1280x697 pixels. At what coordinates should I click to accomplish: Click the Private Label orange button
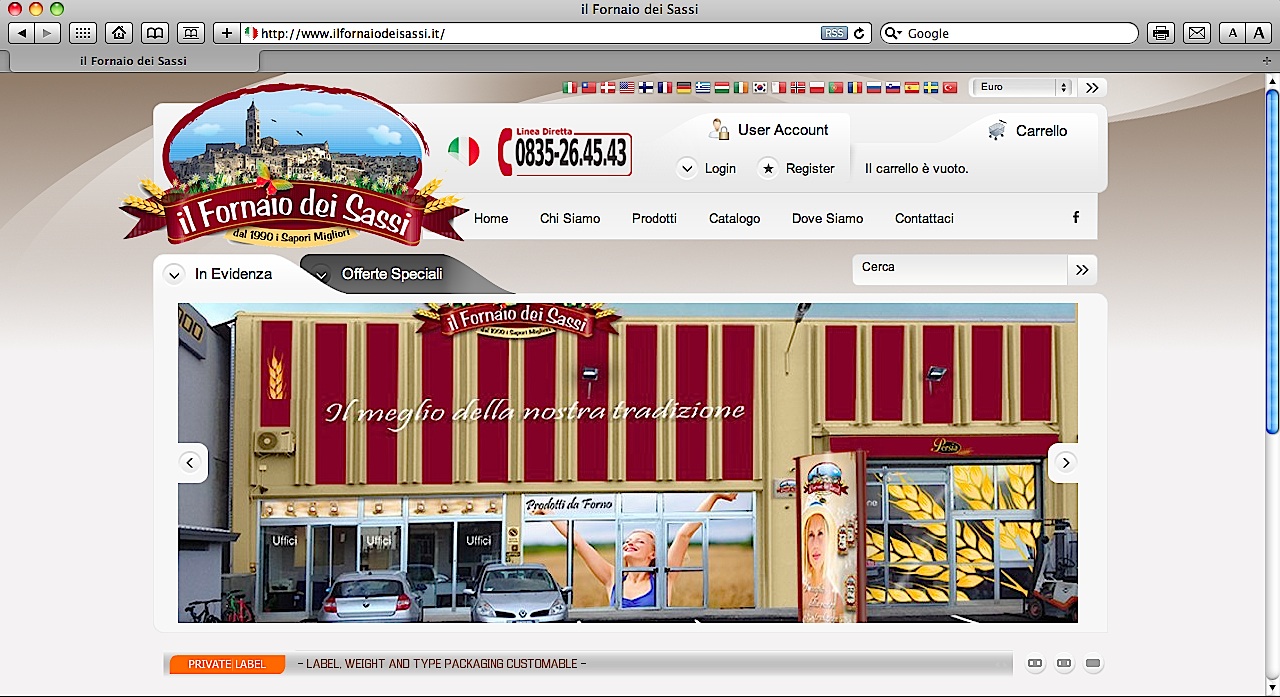tap(227, 664)
